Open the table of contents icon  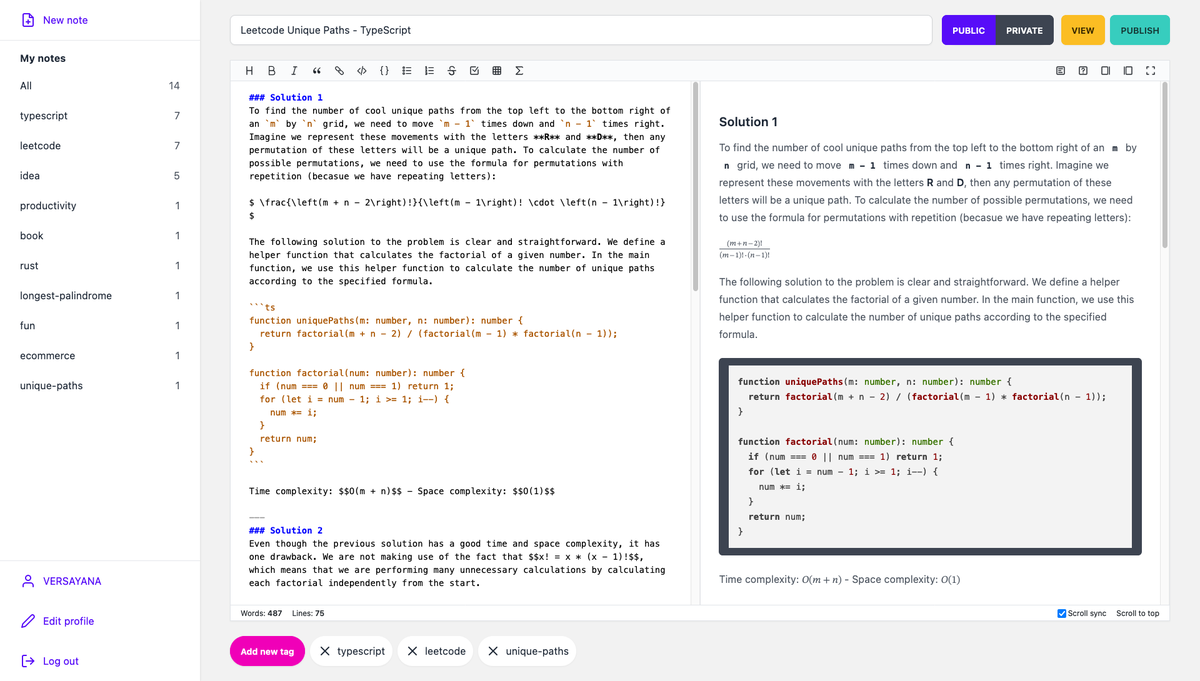1060,71
